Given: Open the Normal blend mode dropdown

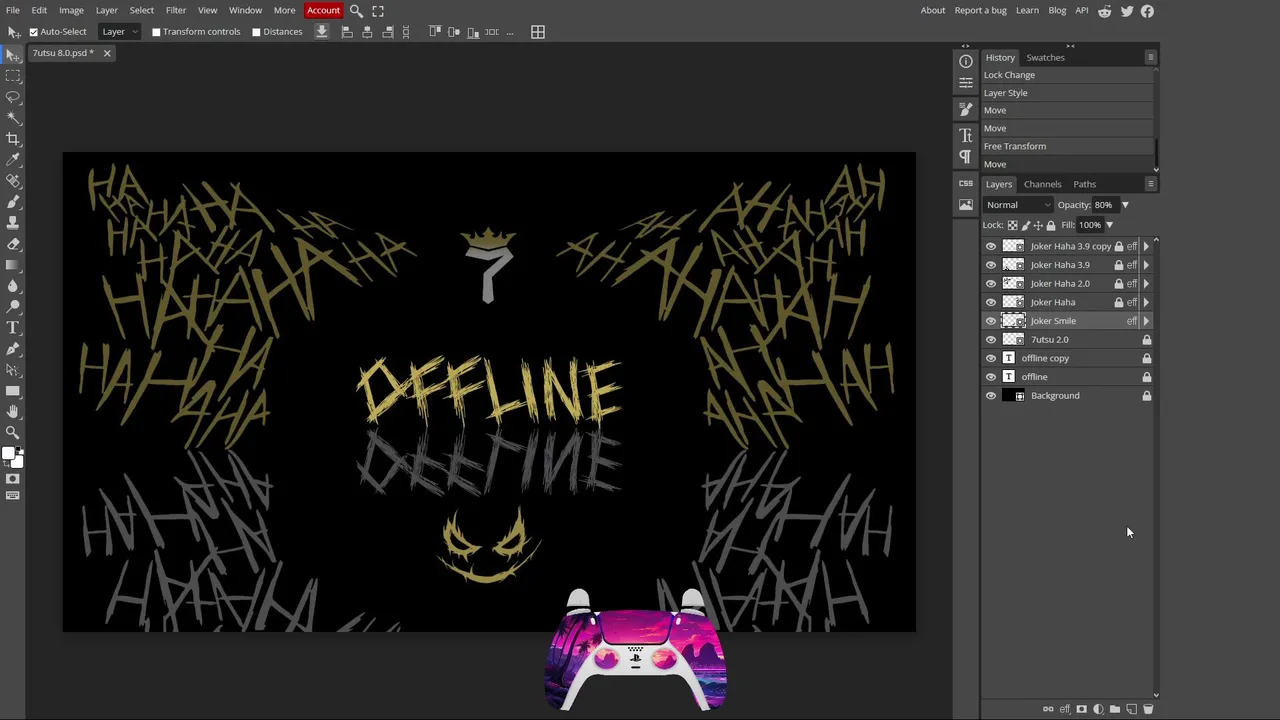Looking at the screenshot, I should point(1018,205).
